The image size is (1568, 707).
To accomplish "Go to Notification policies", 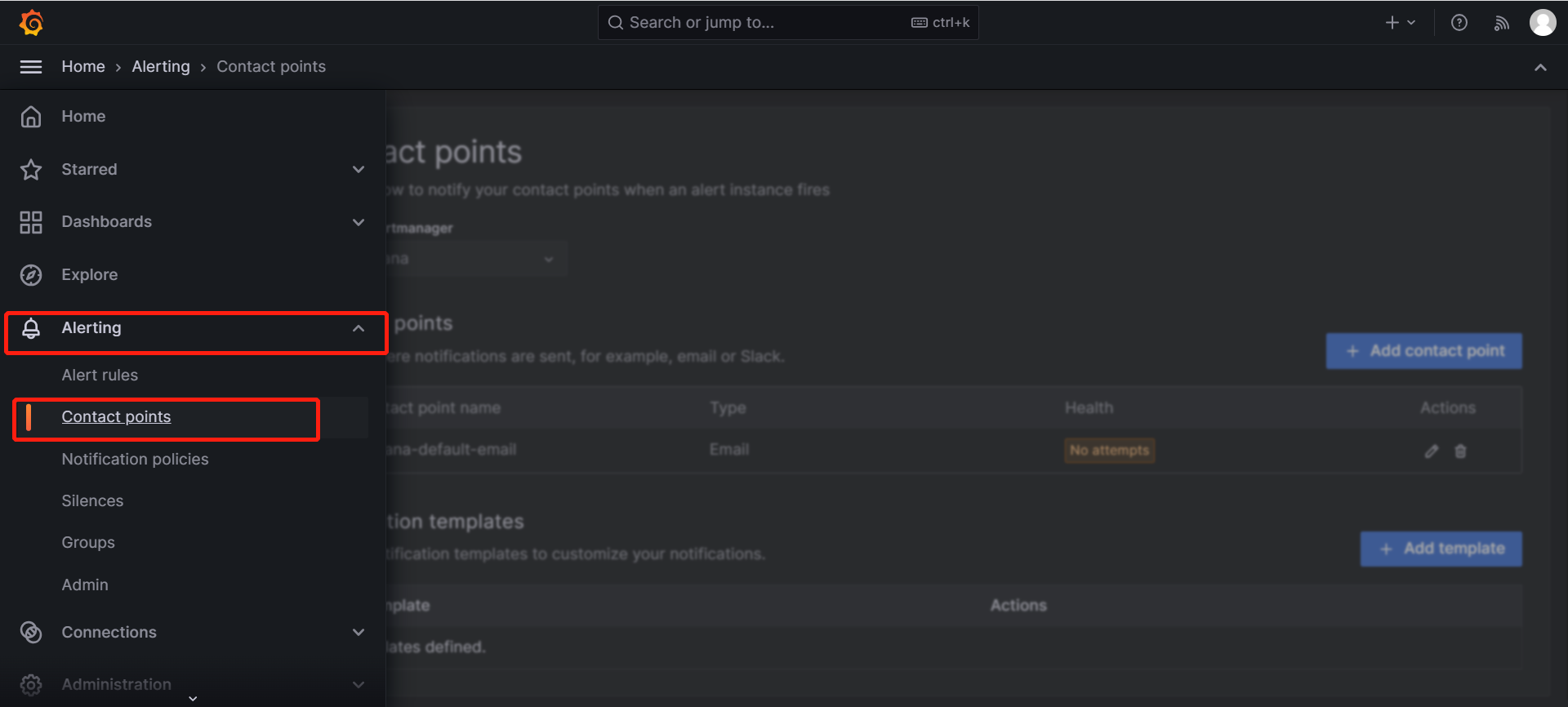I will pyautogui.click(x=135, y=460).
